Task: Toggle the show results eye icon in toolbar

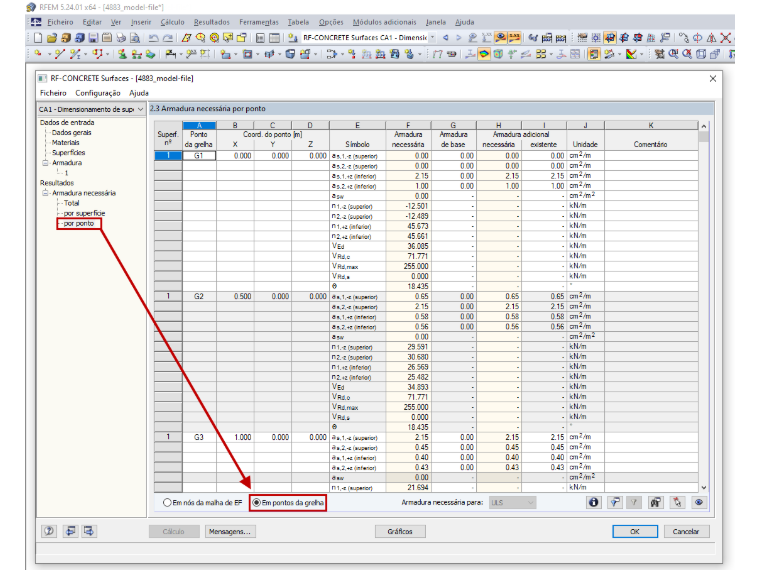Action: tap(501, 38)
